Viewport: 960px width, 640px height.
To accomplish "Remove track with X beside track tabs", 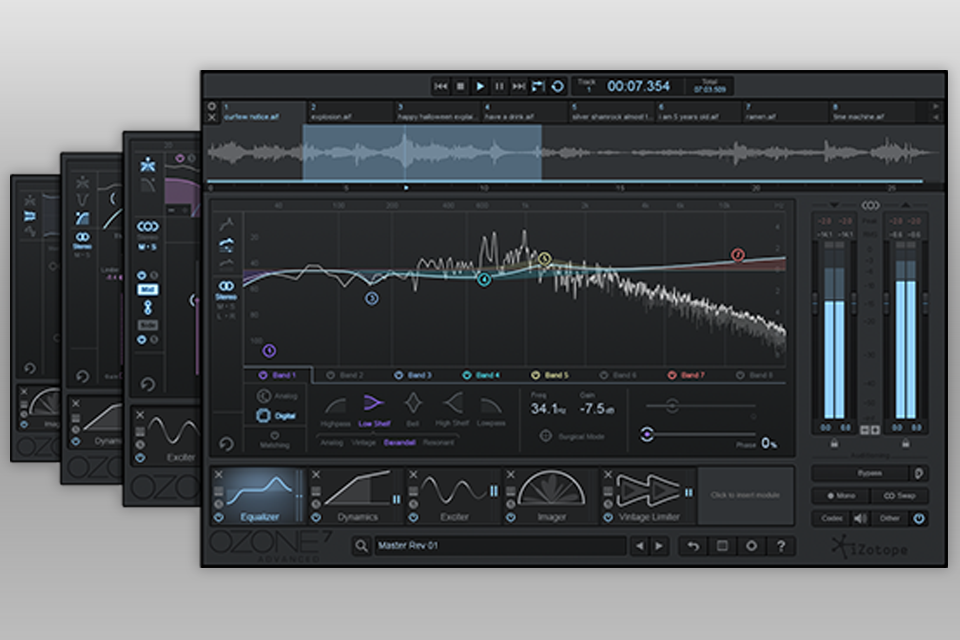I will [212, 117].
